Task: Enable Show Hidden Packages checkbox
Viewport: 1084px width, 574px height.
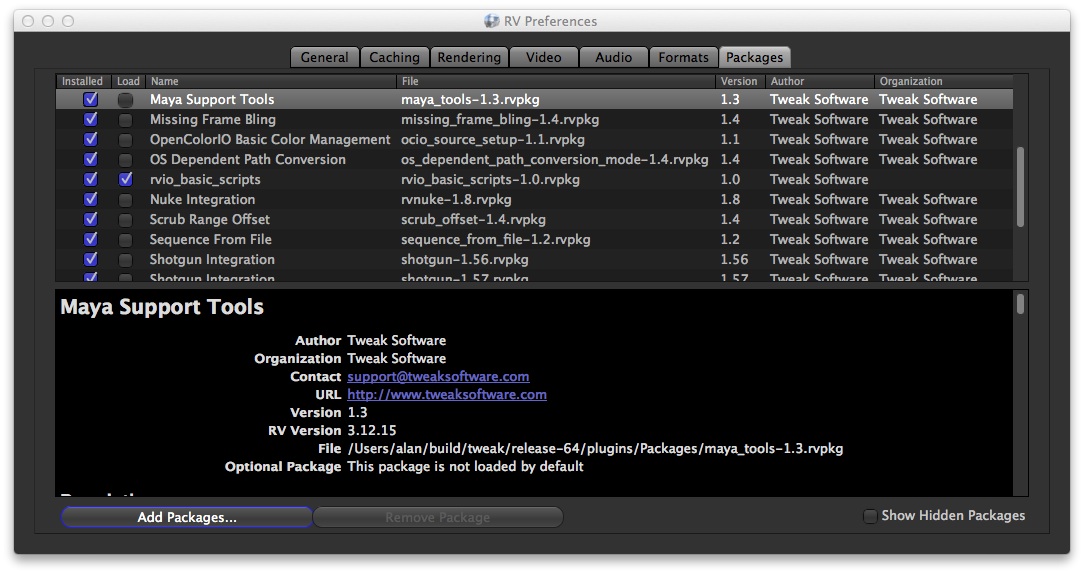Action: (870, 516)
